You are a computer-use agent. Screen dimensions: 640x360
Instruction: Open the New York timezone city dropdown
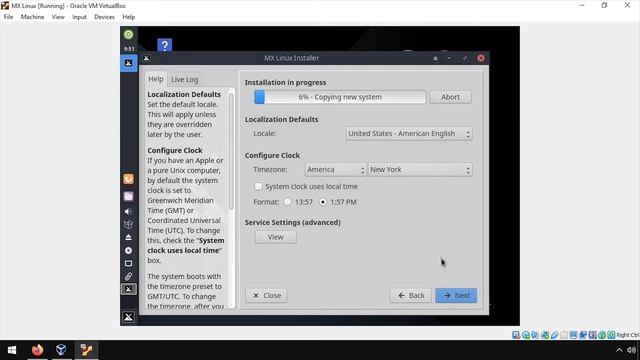420,169
